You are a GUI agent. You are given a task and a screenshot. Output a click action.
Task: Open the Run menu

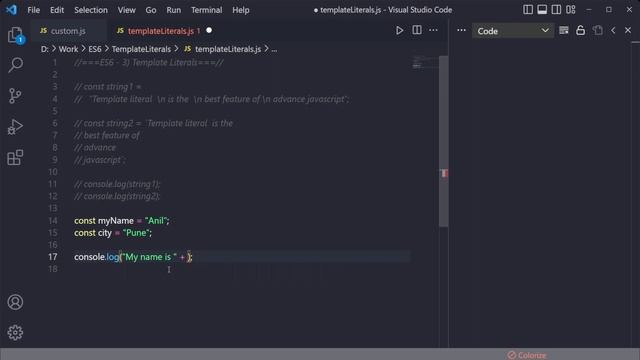(x=173, y=10)
